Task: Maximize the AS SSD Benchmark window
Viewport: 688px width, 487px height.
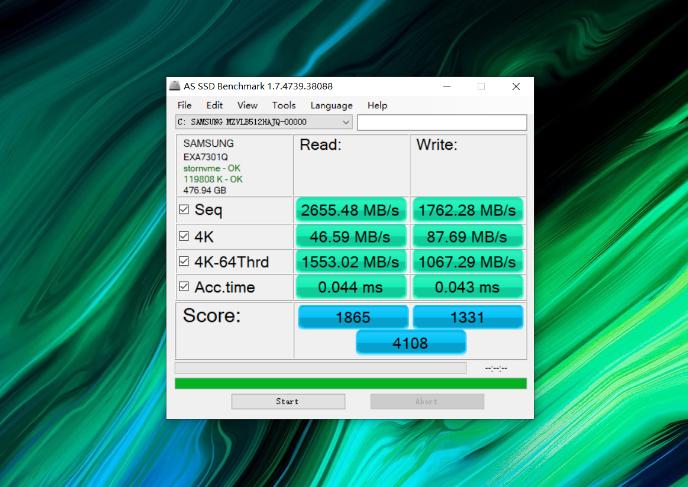Action: [481, 87]
